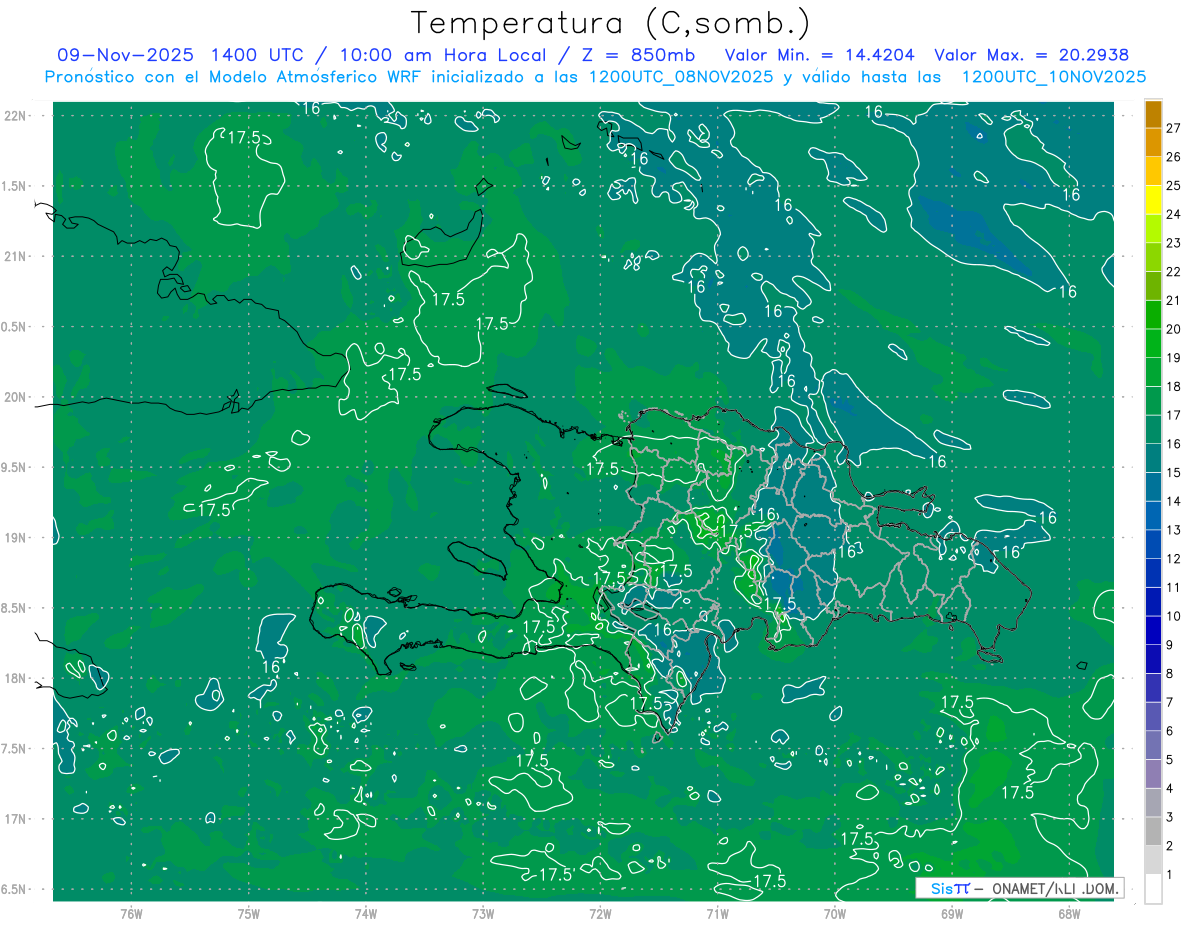1200x927 pixels.
Task: Click the "19N" latitude axis label
Action: tap(15, 538)
